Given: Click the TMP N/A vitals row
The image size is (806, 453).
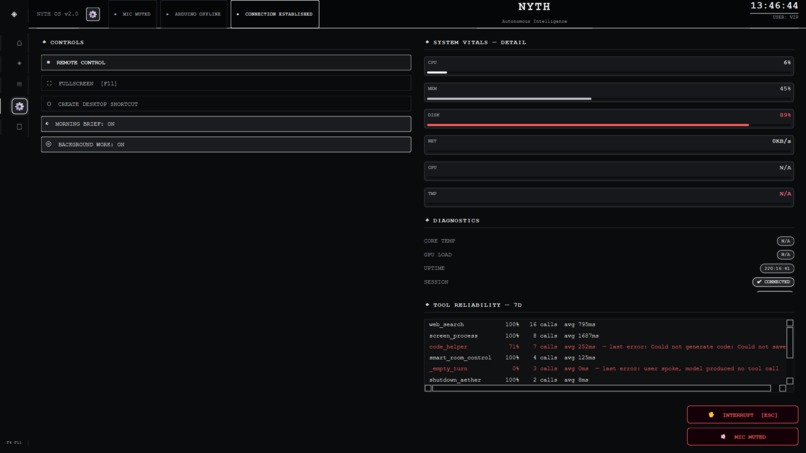Looking at the screenshot, I should 609,197.
